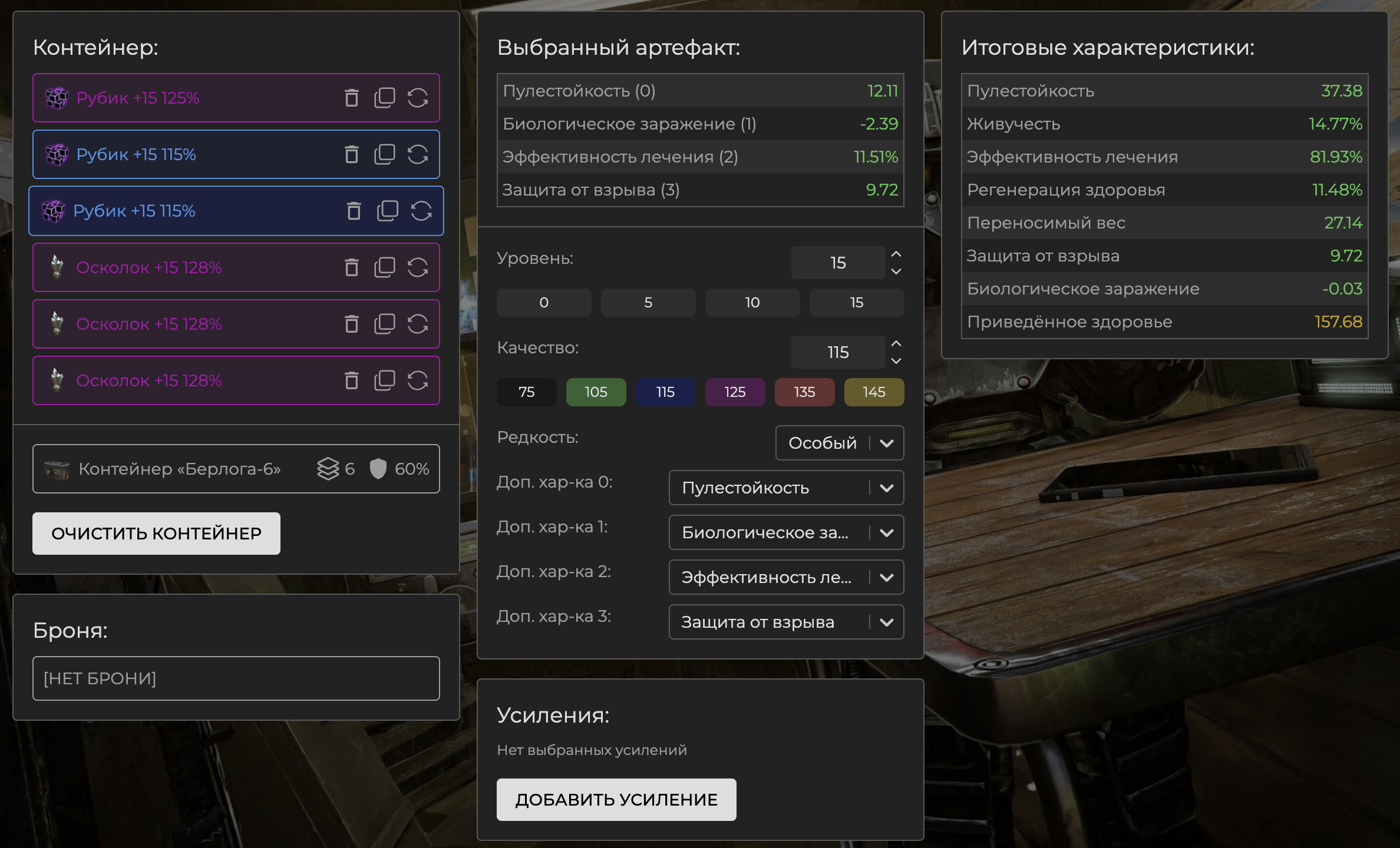Choose the red 135 quality swatch

pyautogui.click(x=805, y=392)
